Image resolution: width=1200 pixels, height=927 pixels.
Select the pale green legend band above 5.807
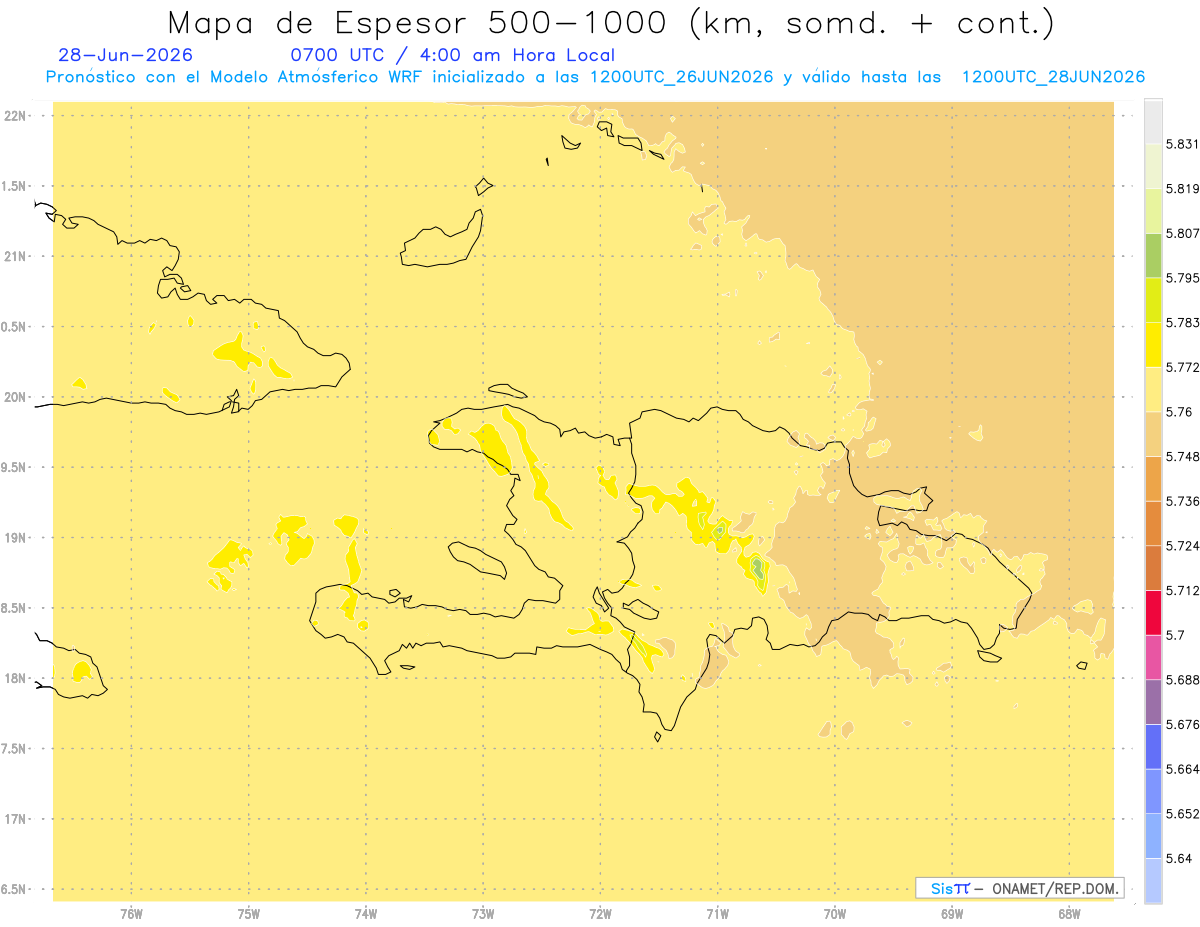tap(1153, 211)
